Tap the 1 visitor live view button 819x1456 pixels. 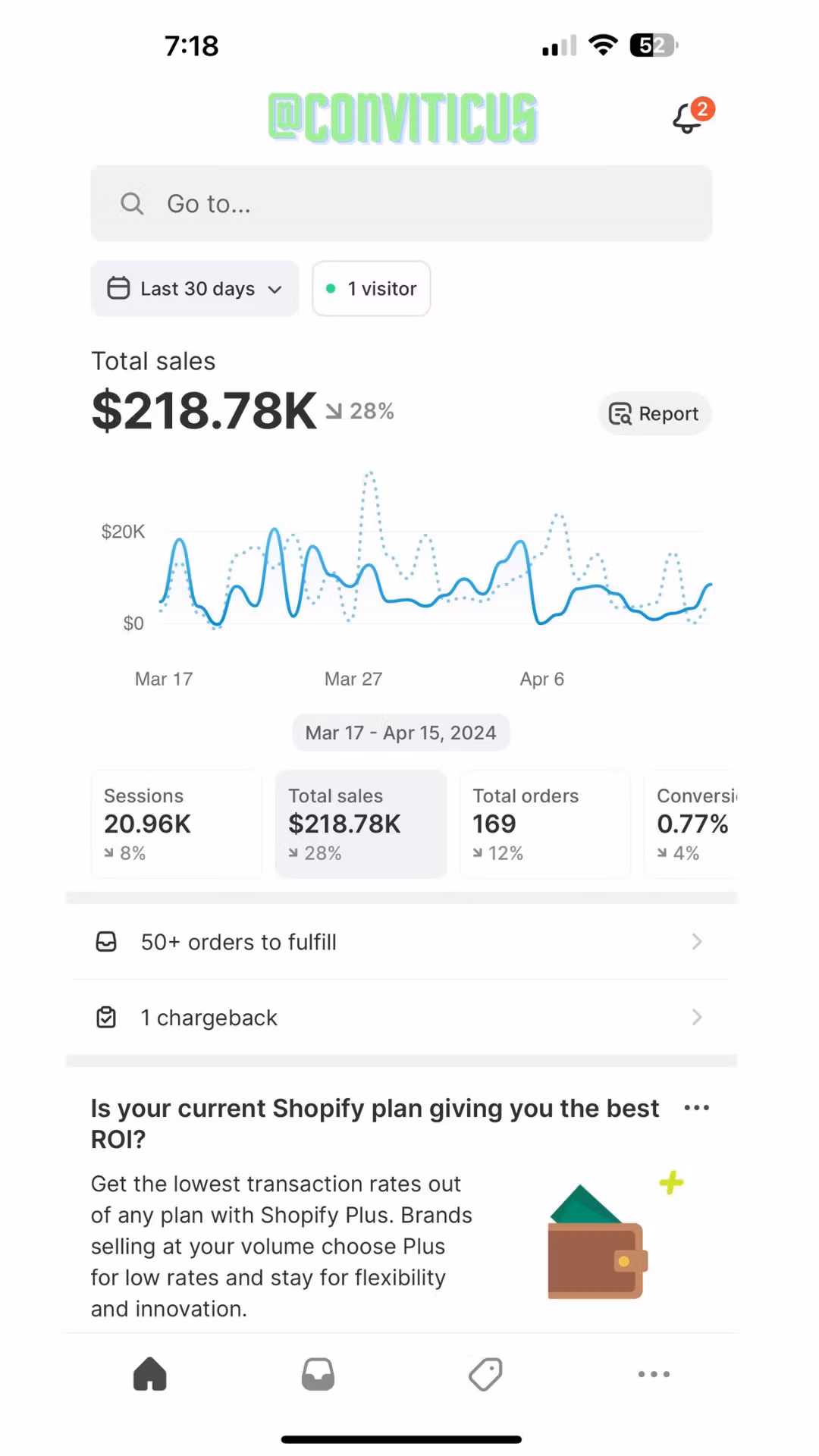click(x=371, y=288)
